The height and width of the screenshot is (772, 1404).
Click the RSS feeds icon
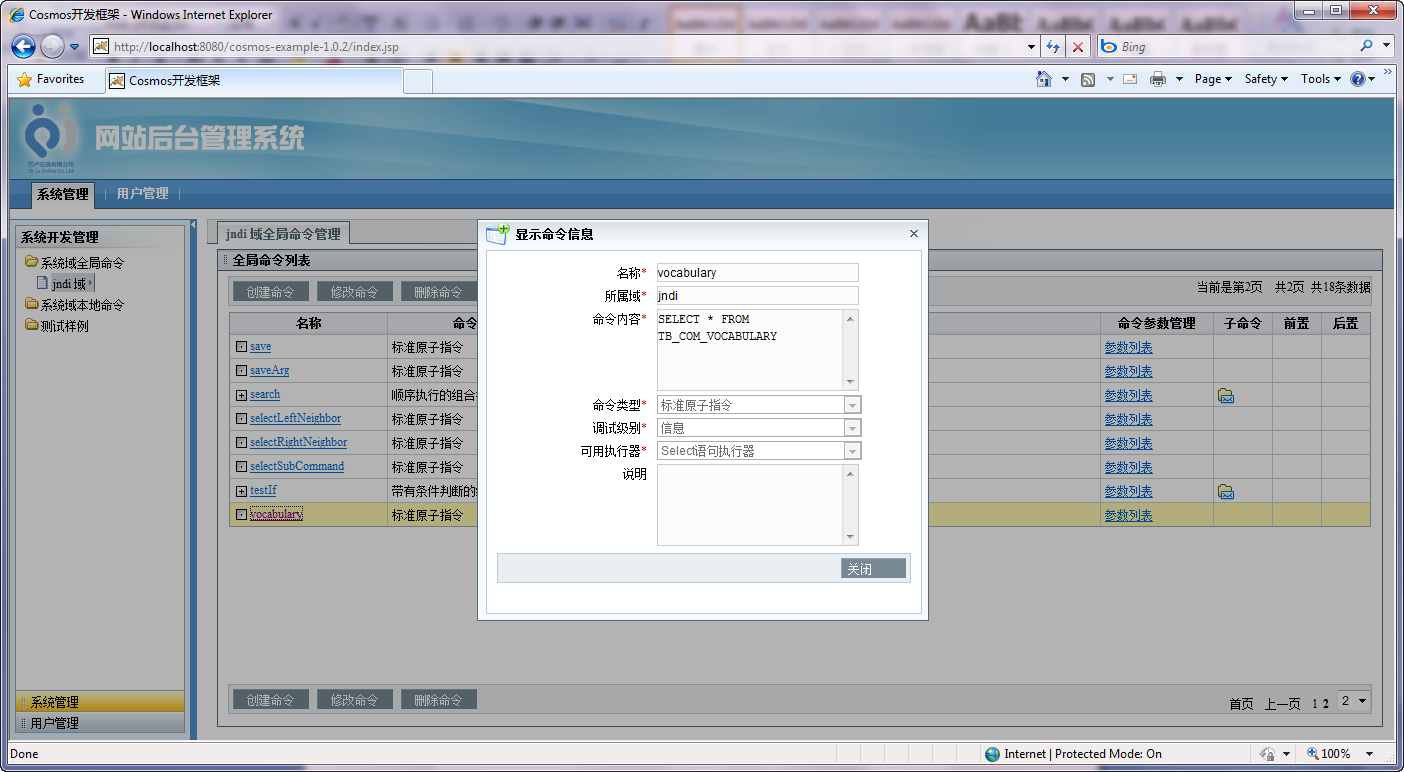[1088, 79]
